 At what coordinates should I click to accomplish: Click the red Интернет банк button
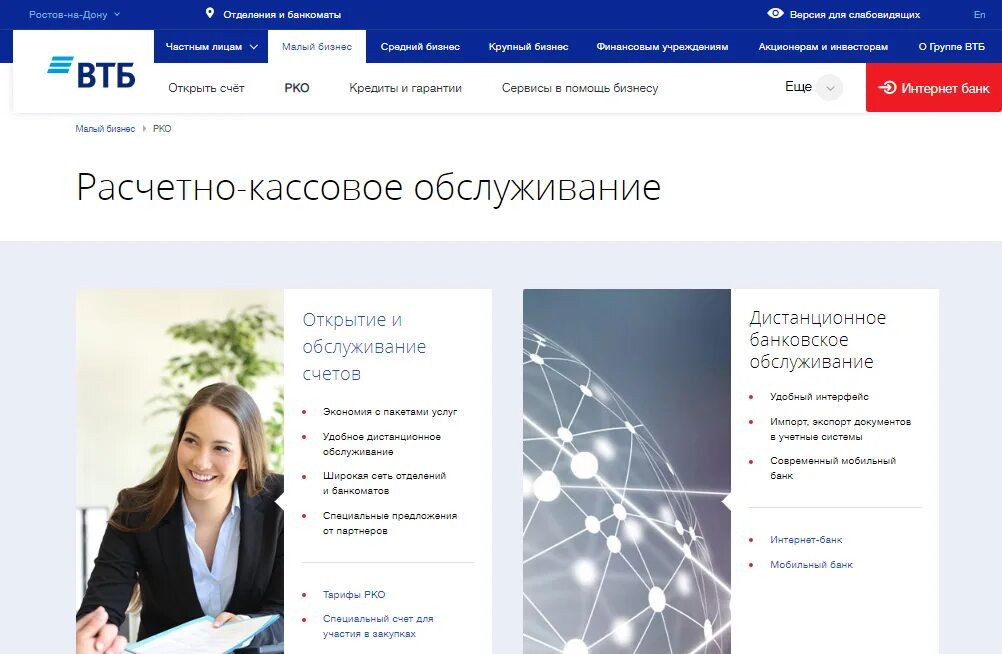pyautogui.click(x=934, y=88)
